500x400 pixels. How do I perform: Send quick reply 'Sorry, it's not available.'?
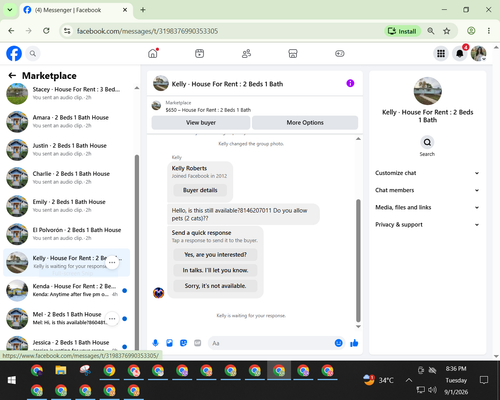point(215,286)
